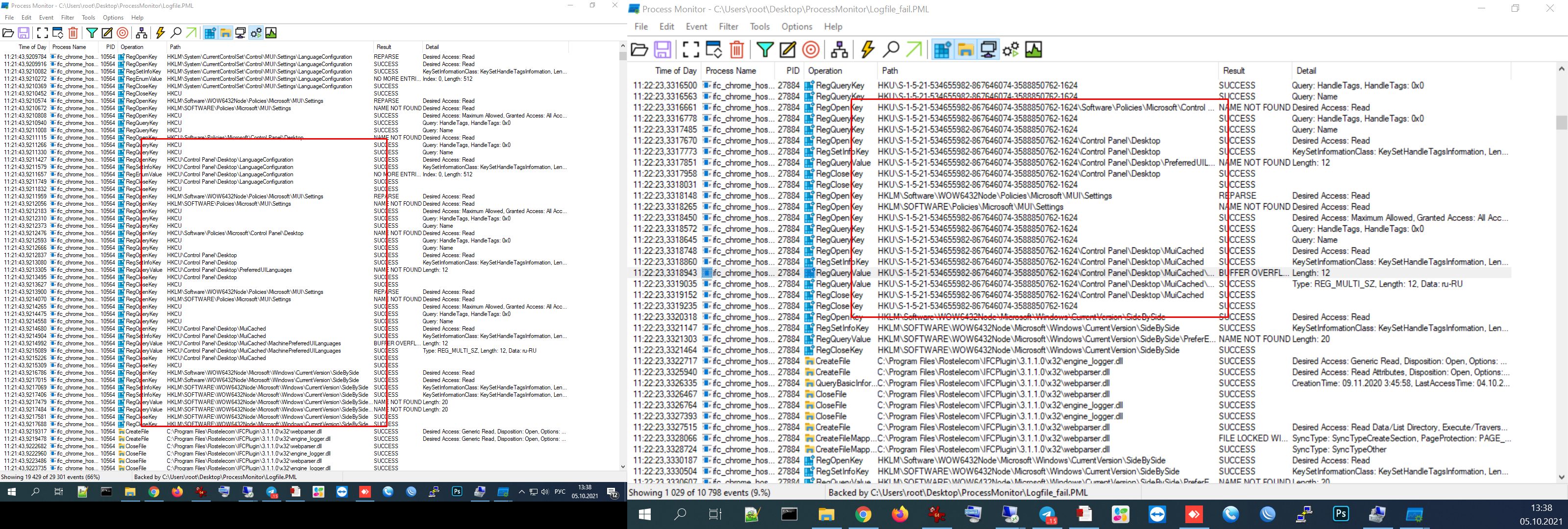Open Options menu in Logfile.PML window

click(x=113, y=18)
